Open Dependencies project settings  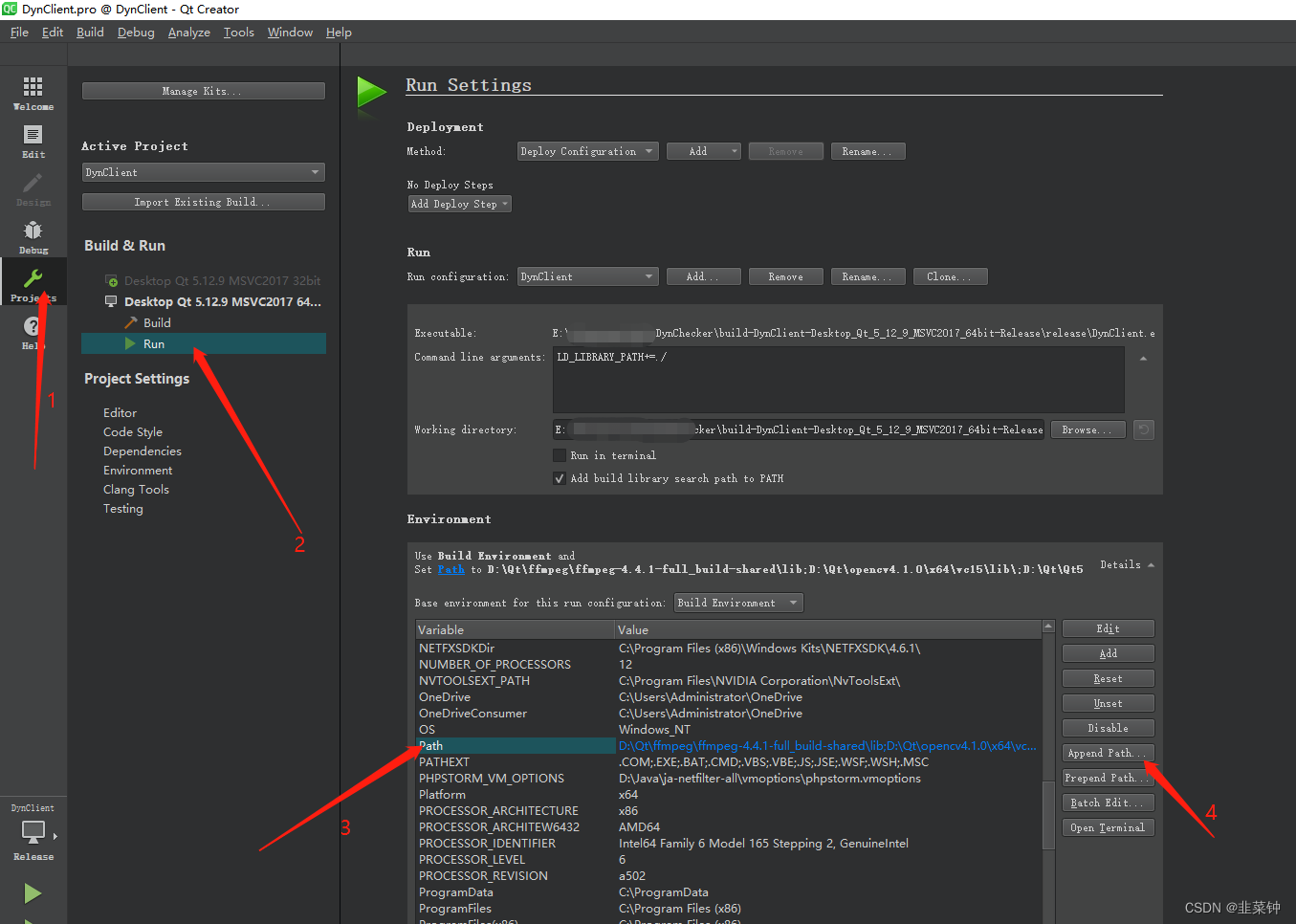point(143,451)
